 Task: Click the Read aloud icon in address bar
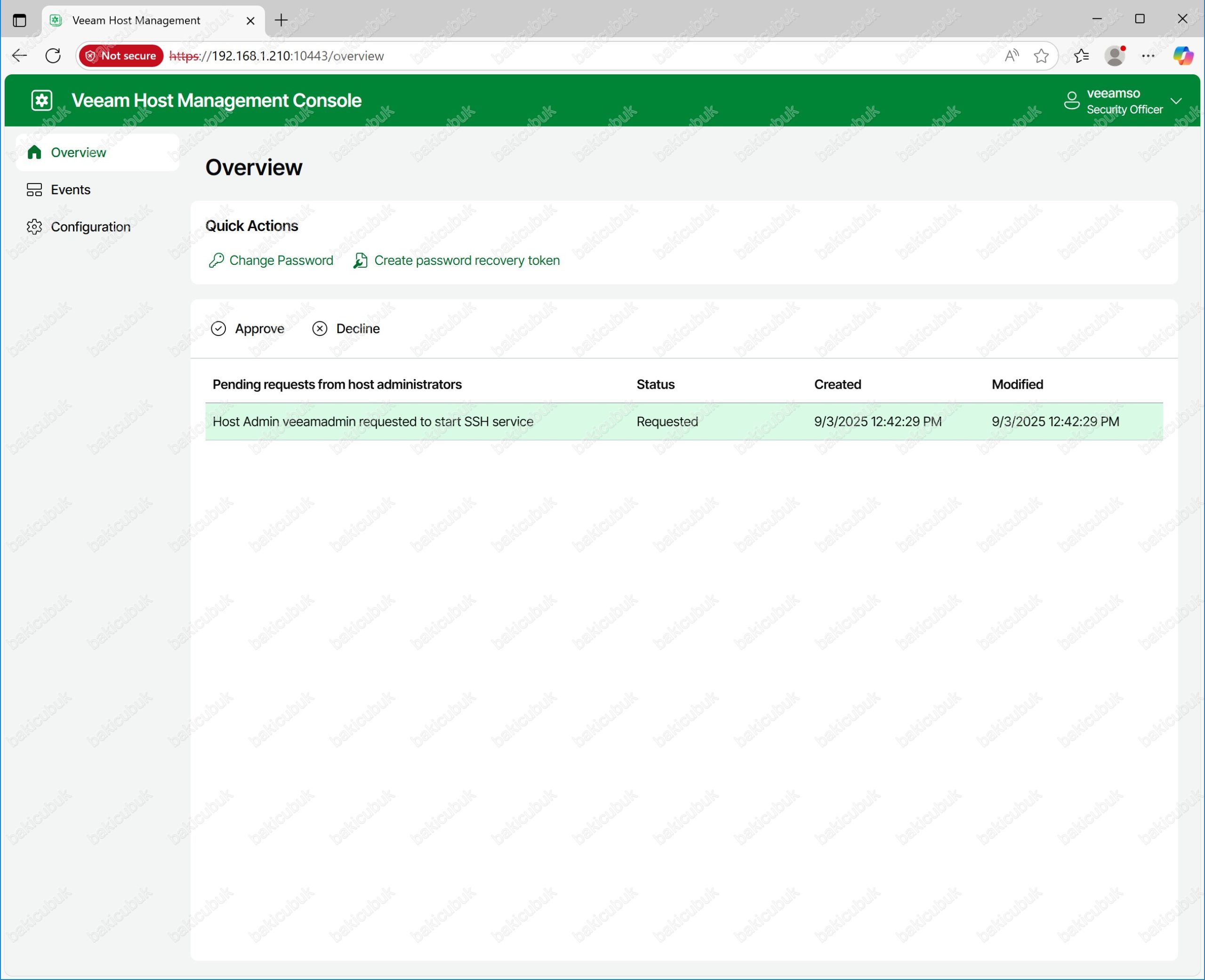pos(1012,56)
